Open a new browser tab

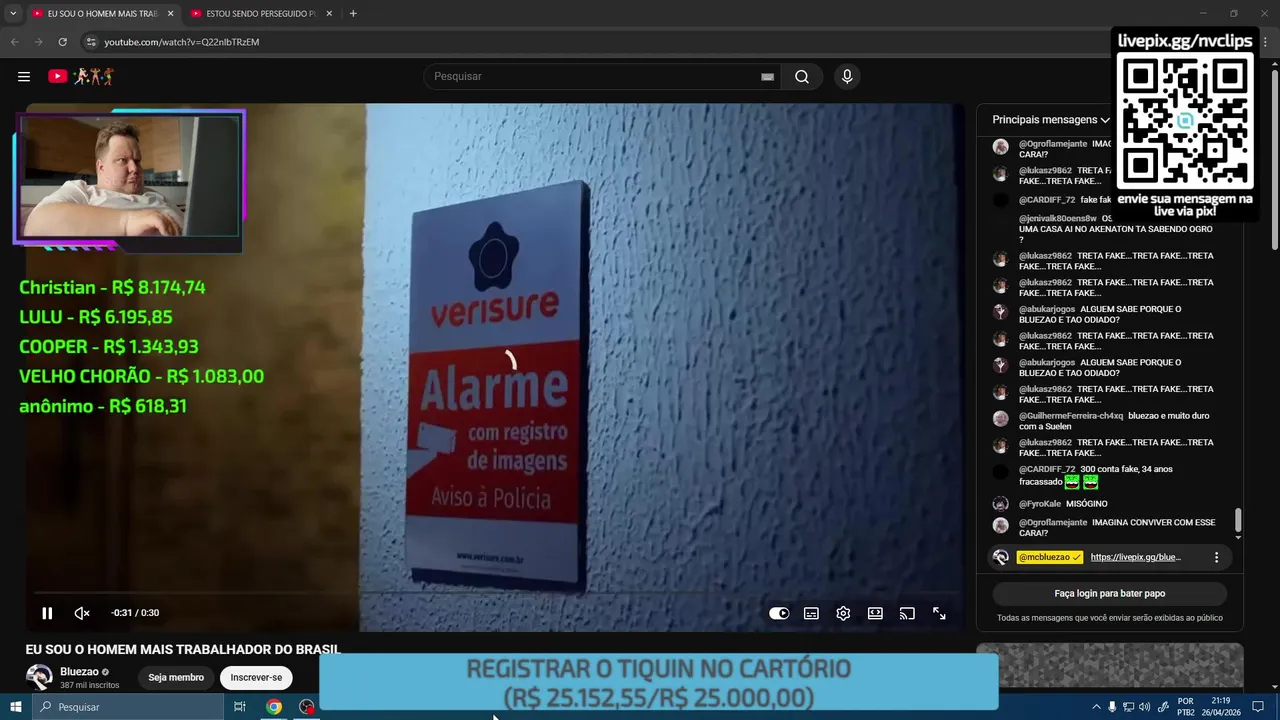pyautogui.click(x=353, y=14)
